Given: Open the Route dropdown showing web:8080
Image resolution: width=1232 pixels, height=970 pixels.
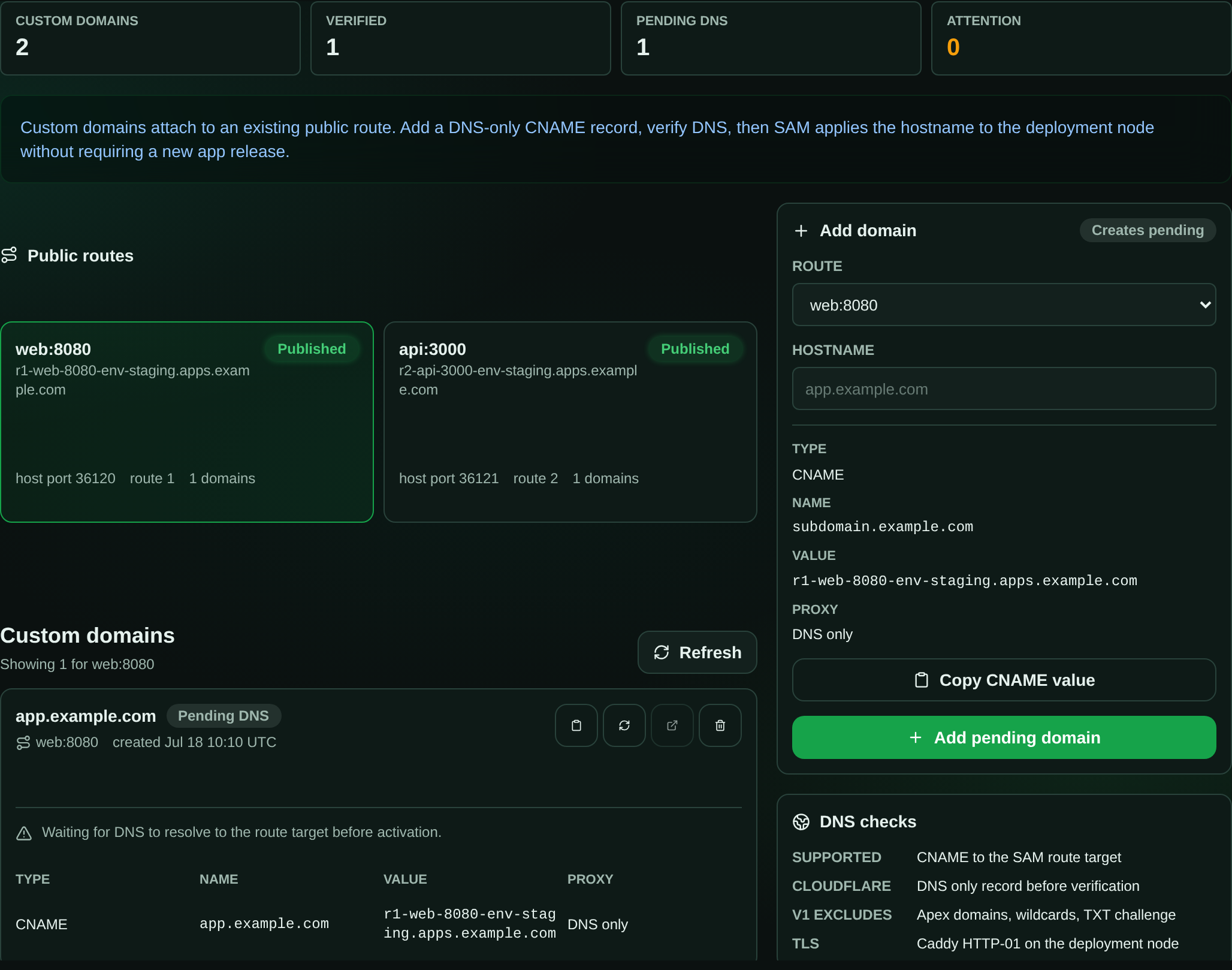Looking at the screenshot, I should [1004, 305].
